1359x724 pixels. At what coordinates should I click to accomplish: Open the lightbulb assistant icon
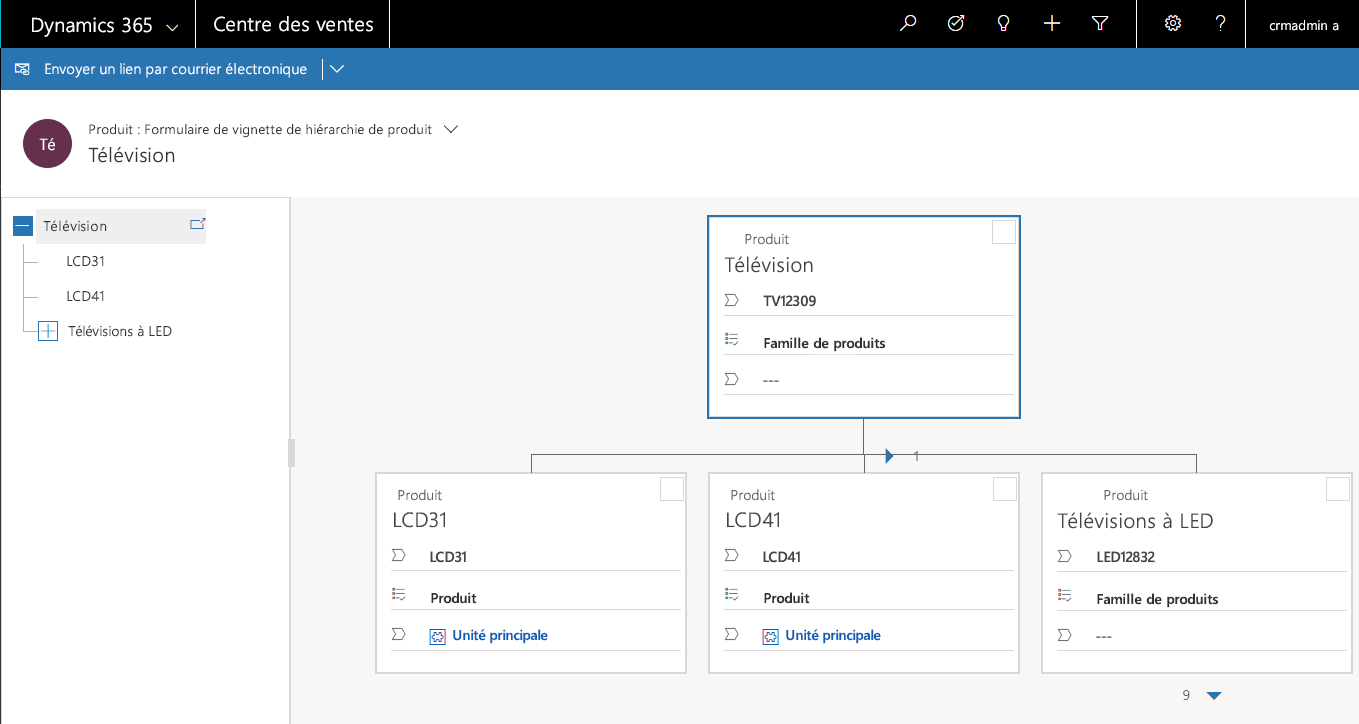coord(1004,24)
